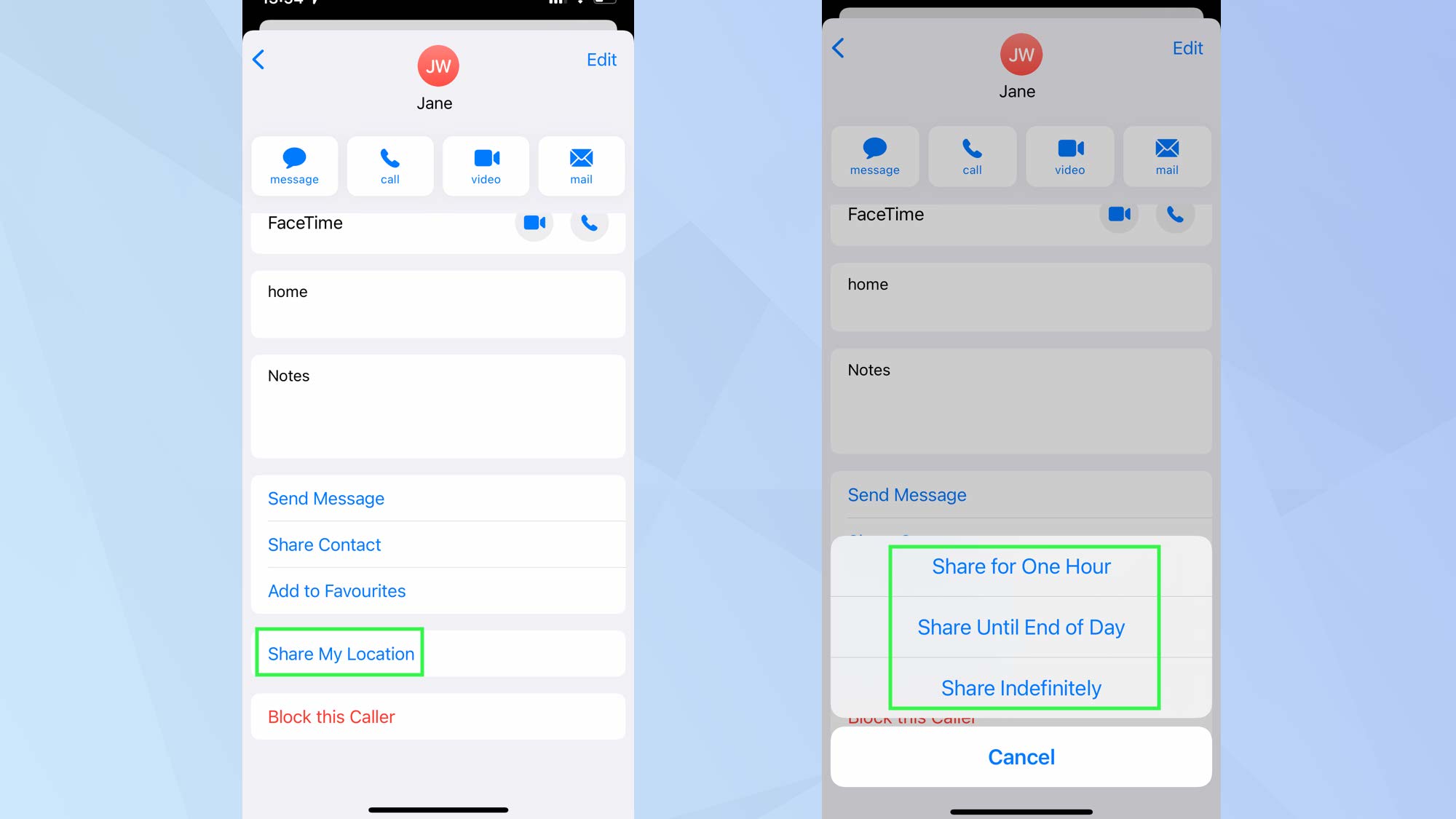Select Share for One Hour option
The image size is (1456, 819).
(x=1020, y=566)
